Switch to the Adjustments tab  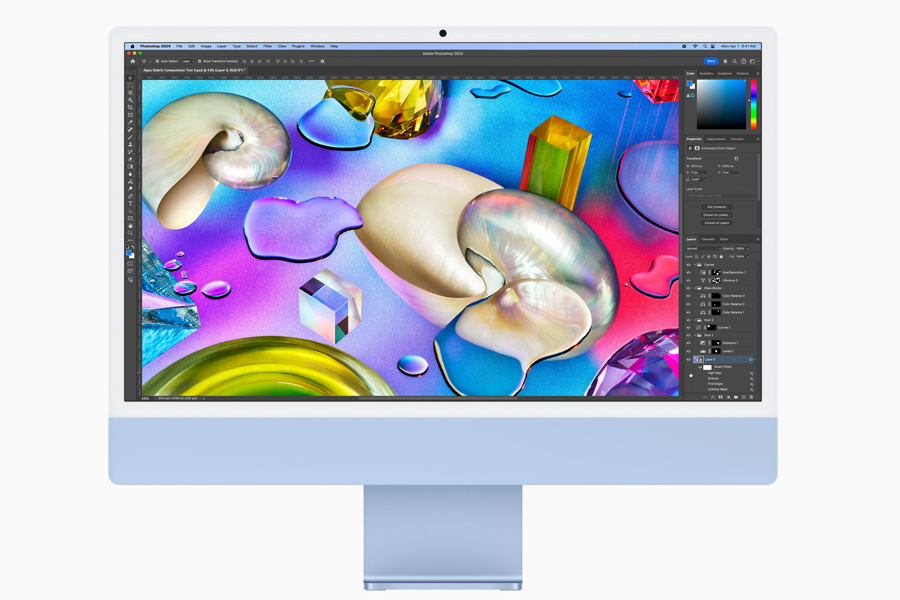coord(716,139)
